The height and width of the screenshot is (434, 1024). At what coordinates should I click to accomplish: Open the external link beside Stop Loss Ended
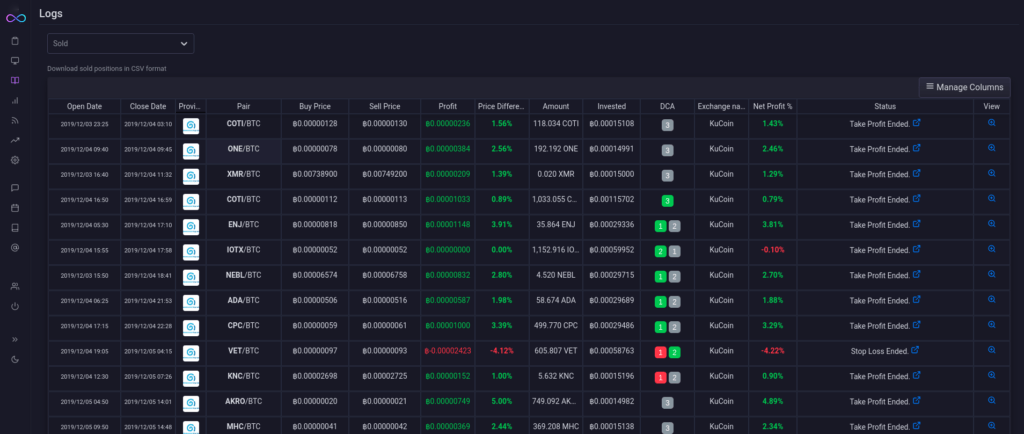[x=916, y=350]
